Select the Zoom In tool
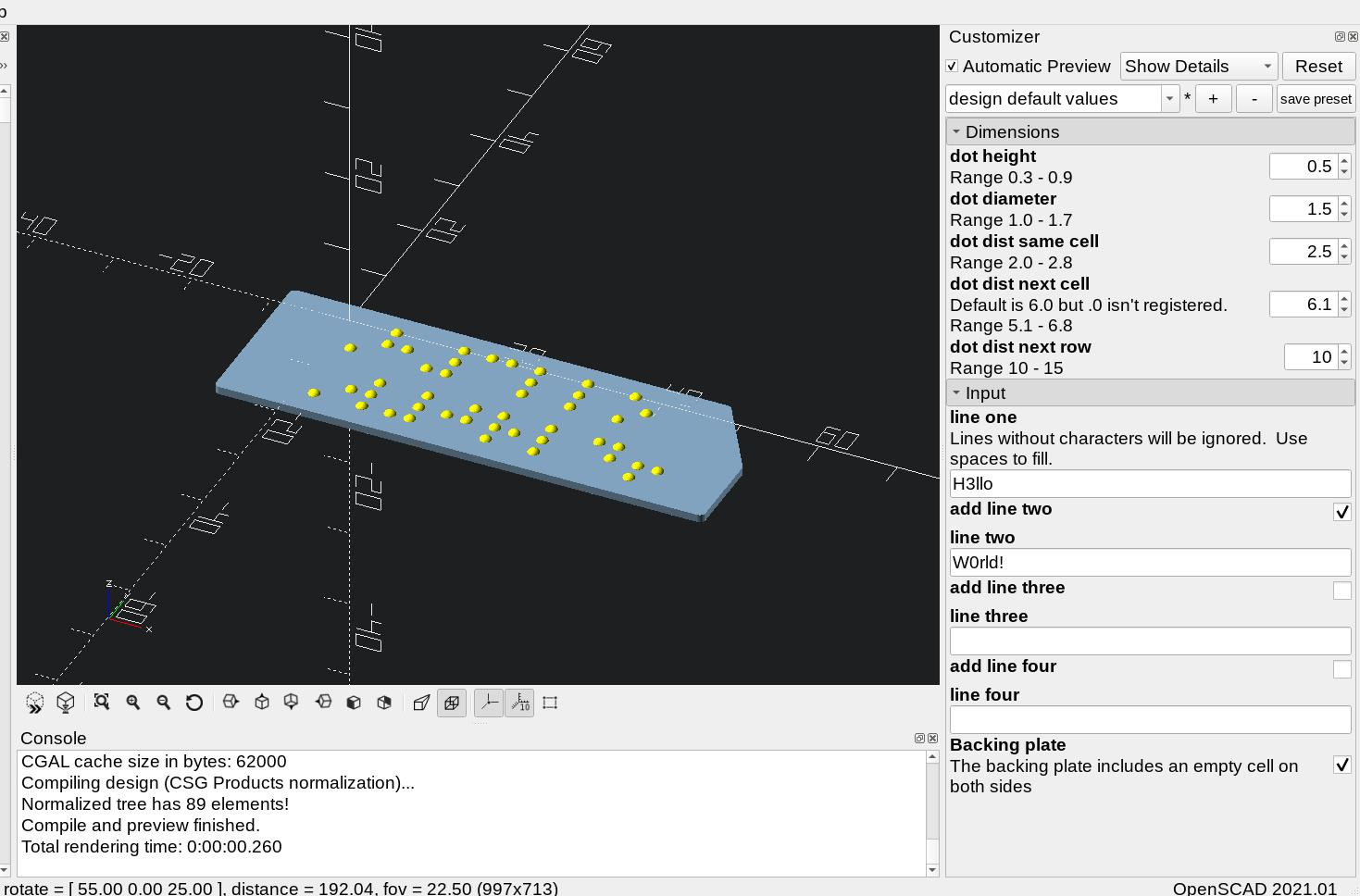Viewport: 1360px width, 896px height. [x=133, y=703]
